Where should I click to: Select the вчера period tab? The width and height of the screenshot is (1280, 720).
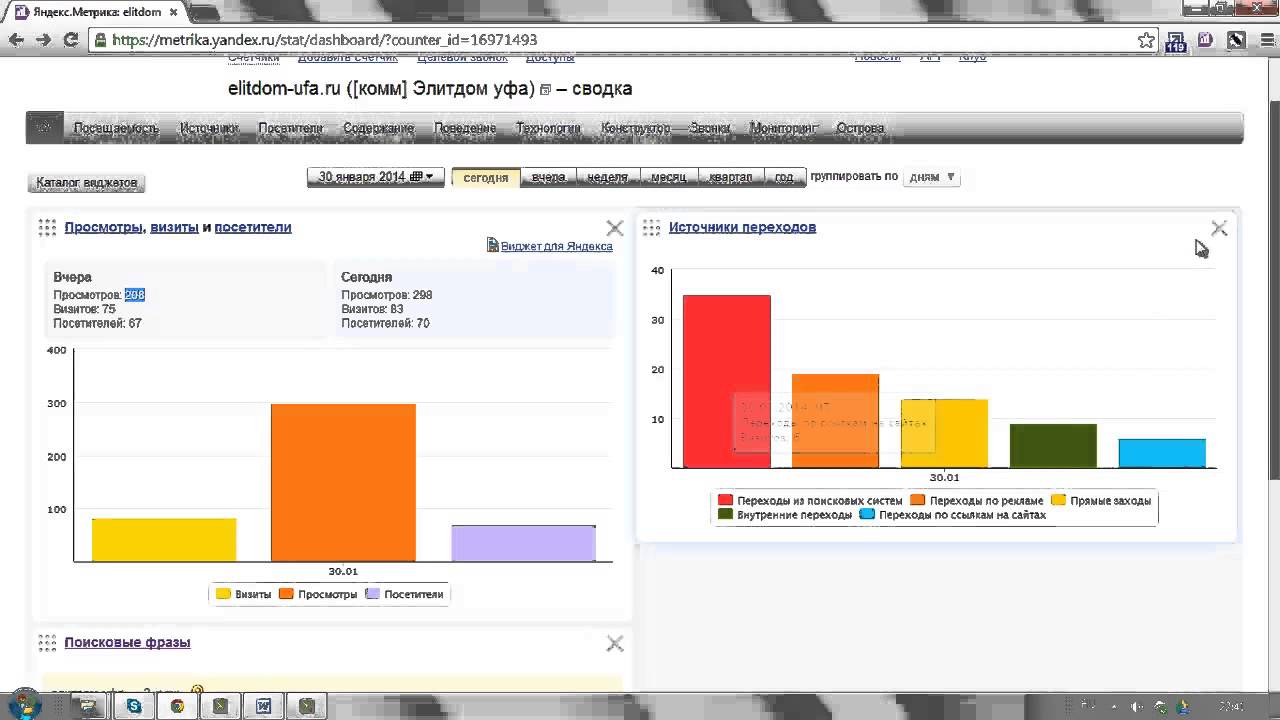548,177
